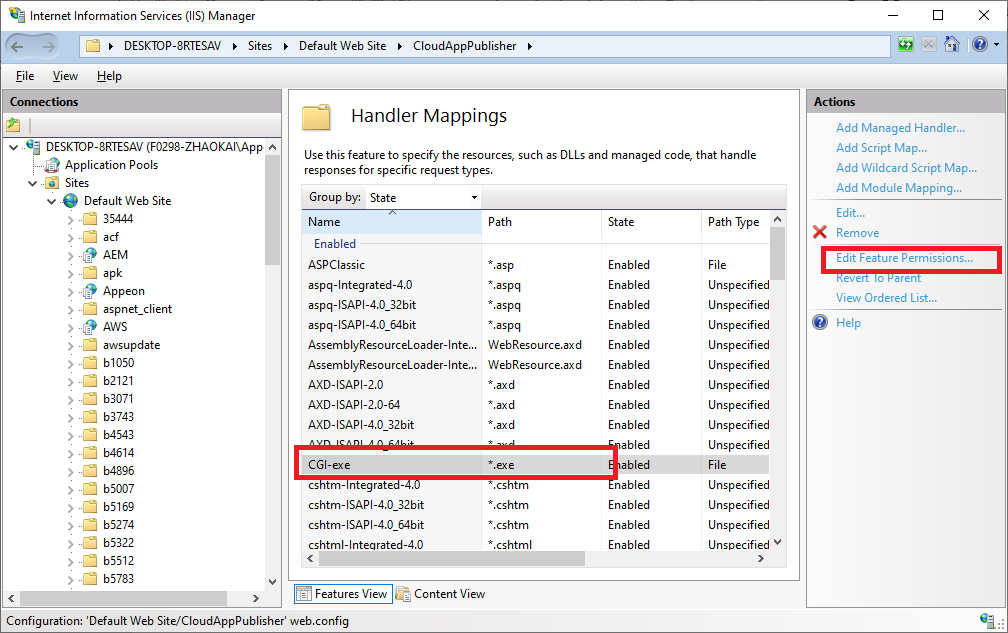Click the Edit Feature Permissions link
1008x633 pixels.
pyautogui.click(x=904, y=258)
